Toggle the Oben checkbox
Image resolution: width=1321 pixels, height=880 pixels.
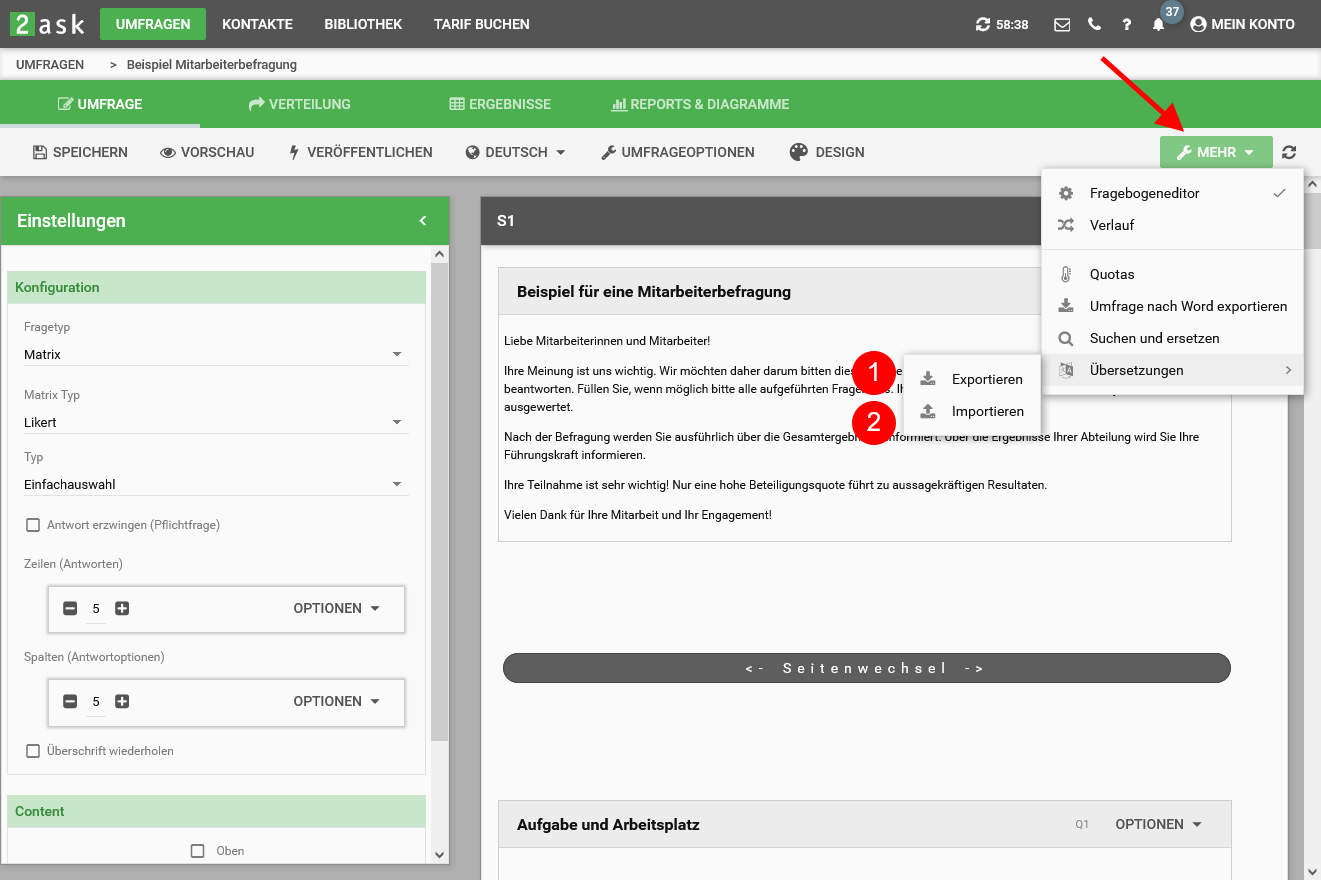(x=198, y=851)
